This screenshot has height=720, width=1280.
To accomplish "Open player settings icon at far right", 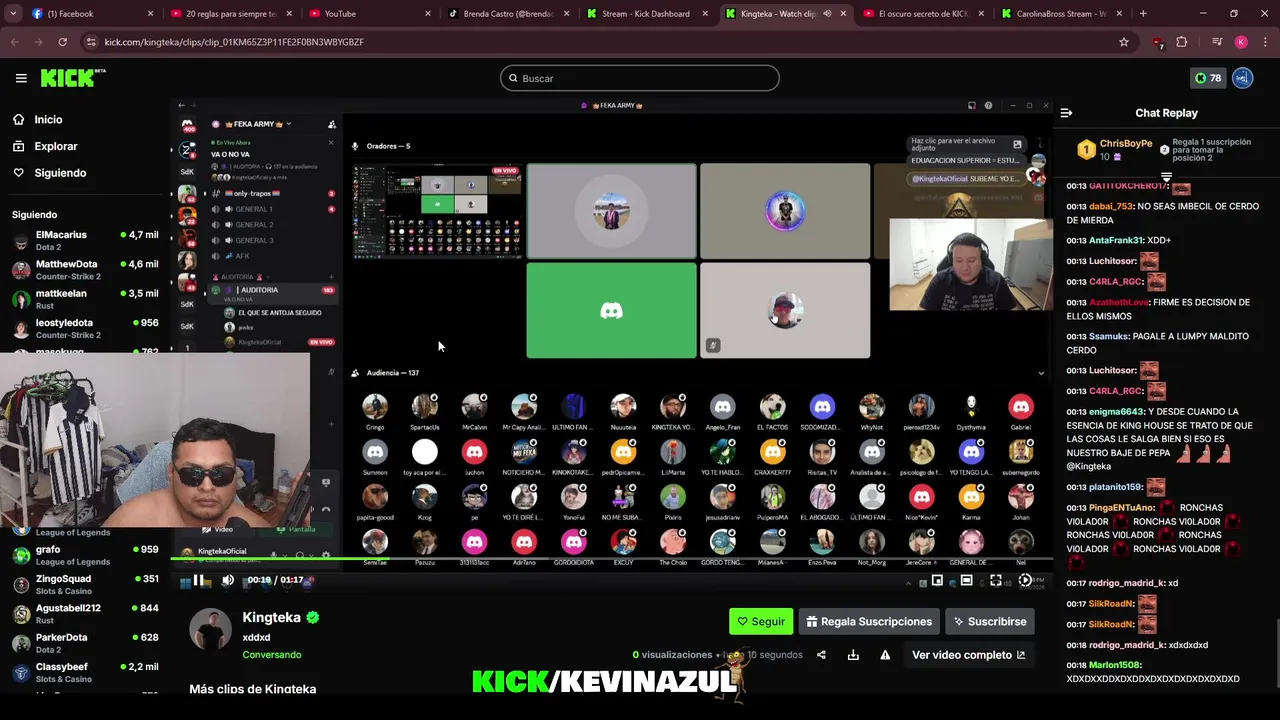I will pos(1025,581).
